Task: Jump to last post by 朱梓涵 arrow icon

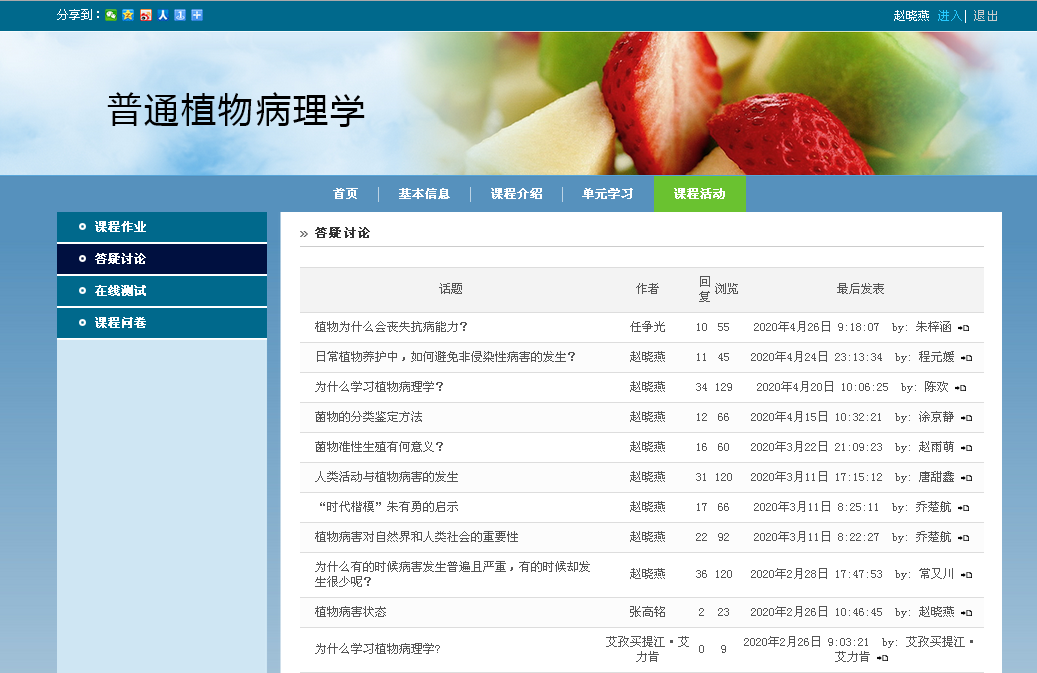Action: pyautogui.click(x=964, y=328)
